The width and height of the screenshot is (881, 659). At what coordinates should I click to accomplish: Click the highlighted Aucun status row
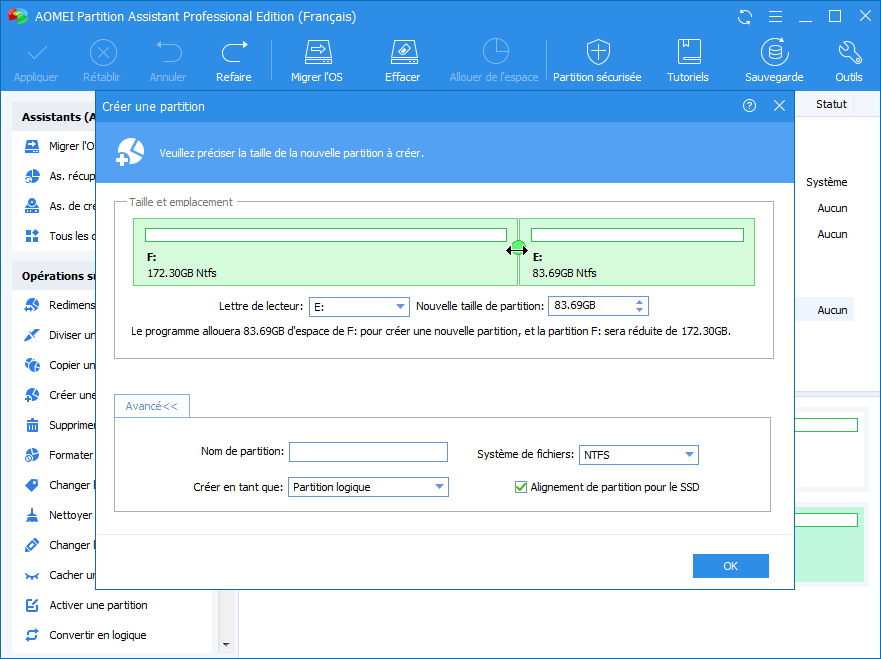pos(825,310)
